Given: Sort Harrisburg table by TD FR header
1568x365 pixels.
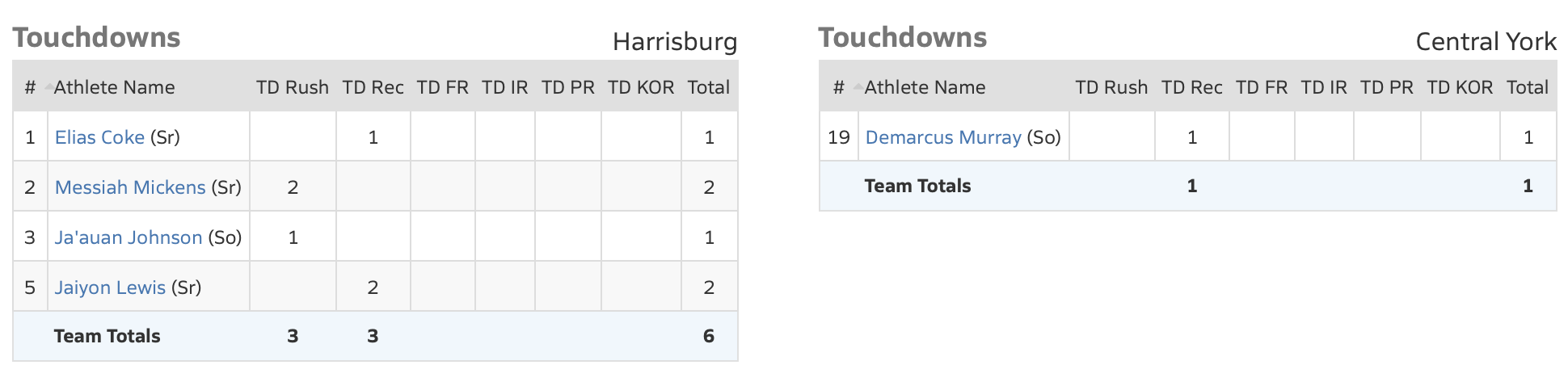Looking at the screenshot, I should 442,87.
